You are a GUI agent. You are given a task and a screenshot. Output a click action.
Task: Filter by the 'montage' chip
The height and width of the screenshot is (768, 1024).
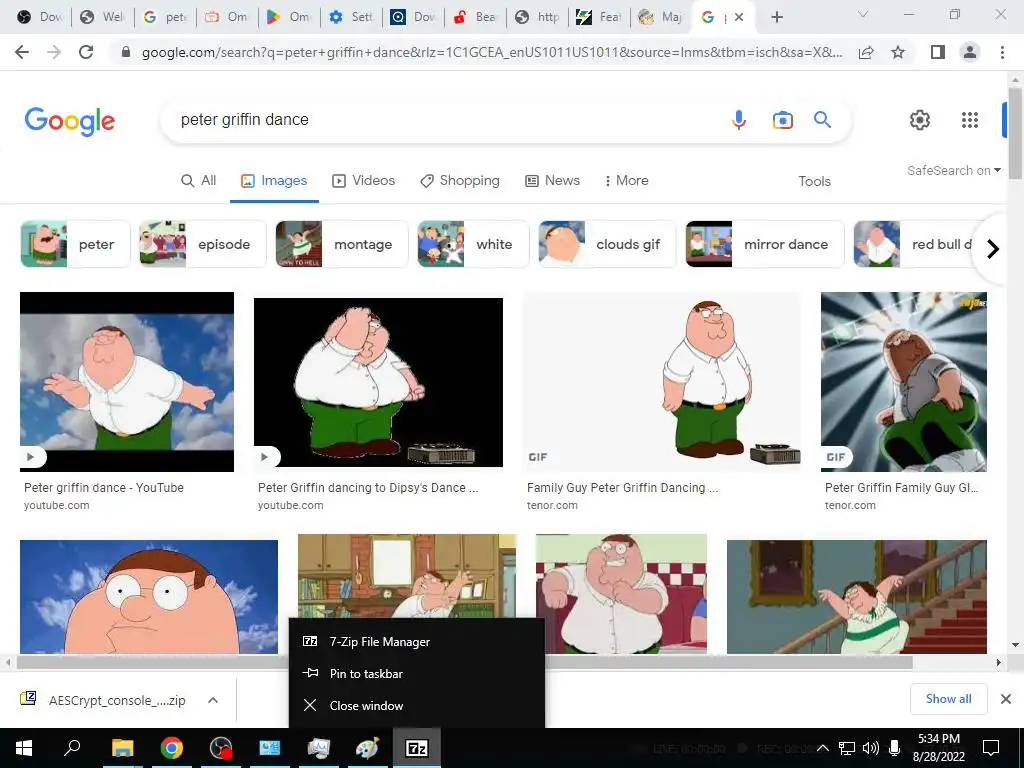342,244
